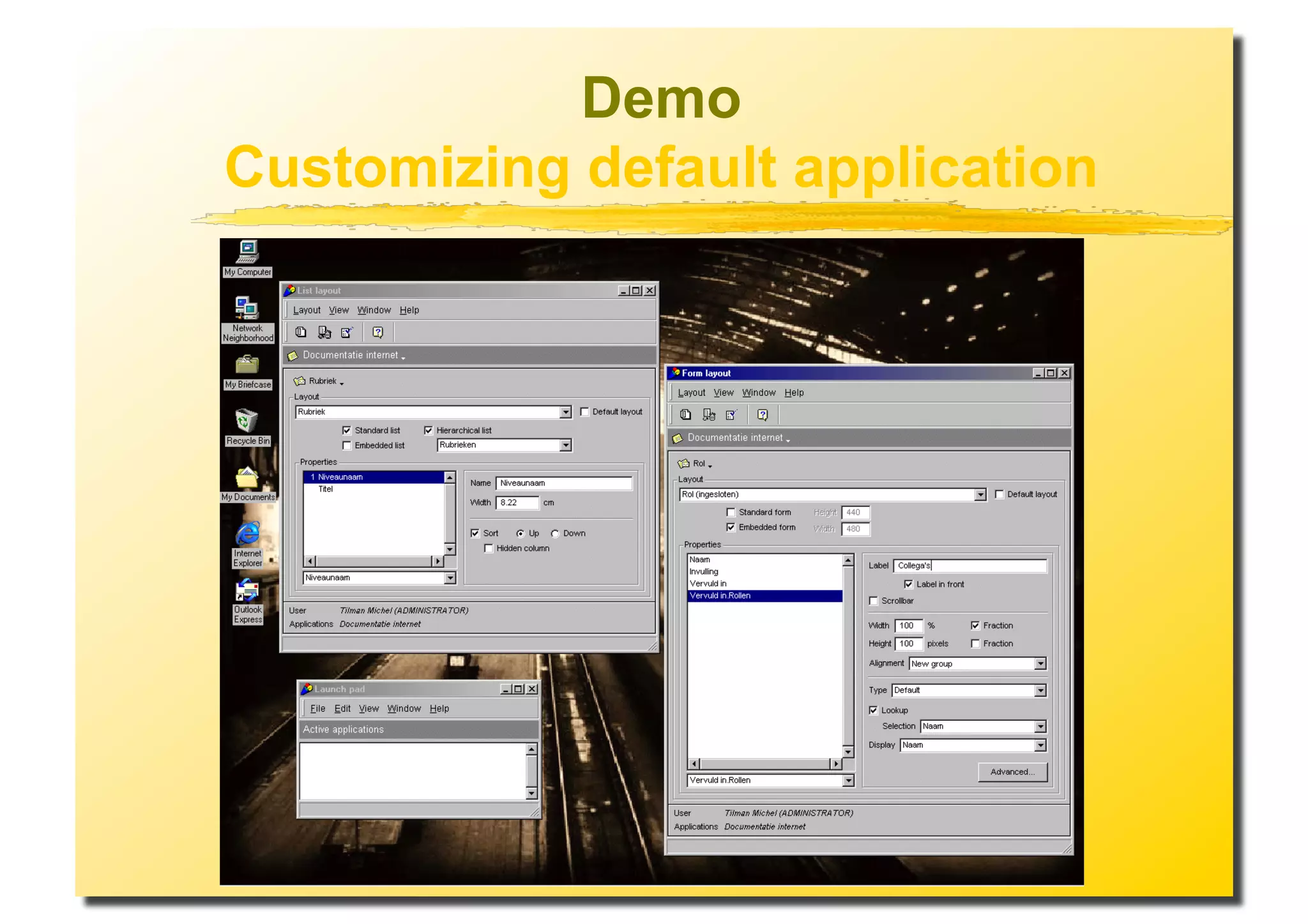The height and width of the screenshot is (924, 1308).
Task: Click the List layout title bar app icon
Action: pyautogui.click(x=290, y=291)
